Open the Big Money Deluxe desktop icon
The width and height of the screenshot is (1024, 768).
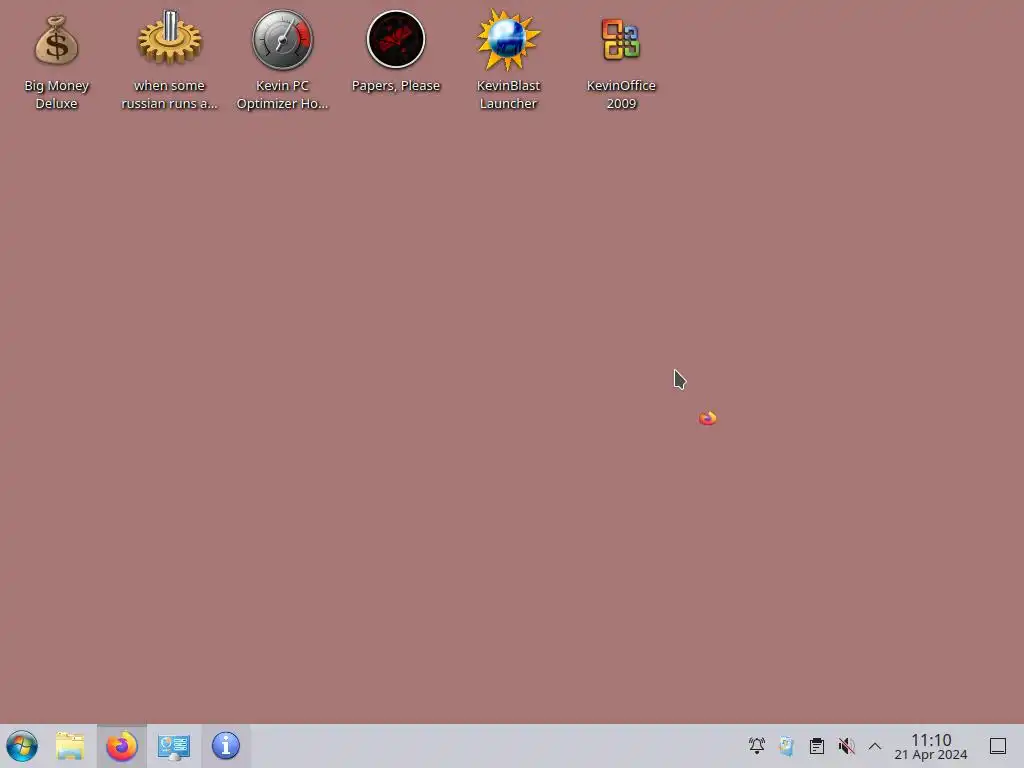[x=56, y=40]
